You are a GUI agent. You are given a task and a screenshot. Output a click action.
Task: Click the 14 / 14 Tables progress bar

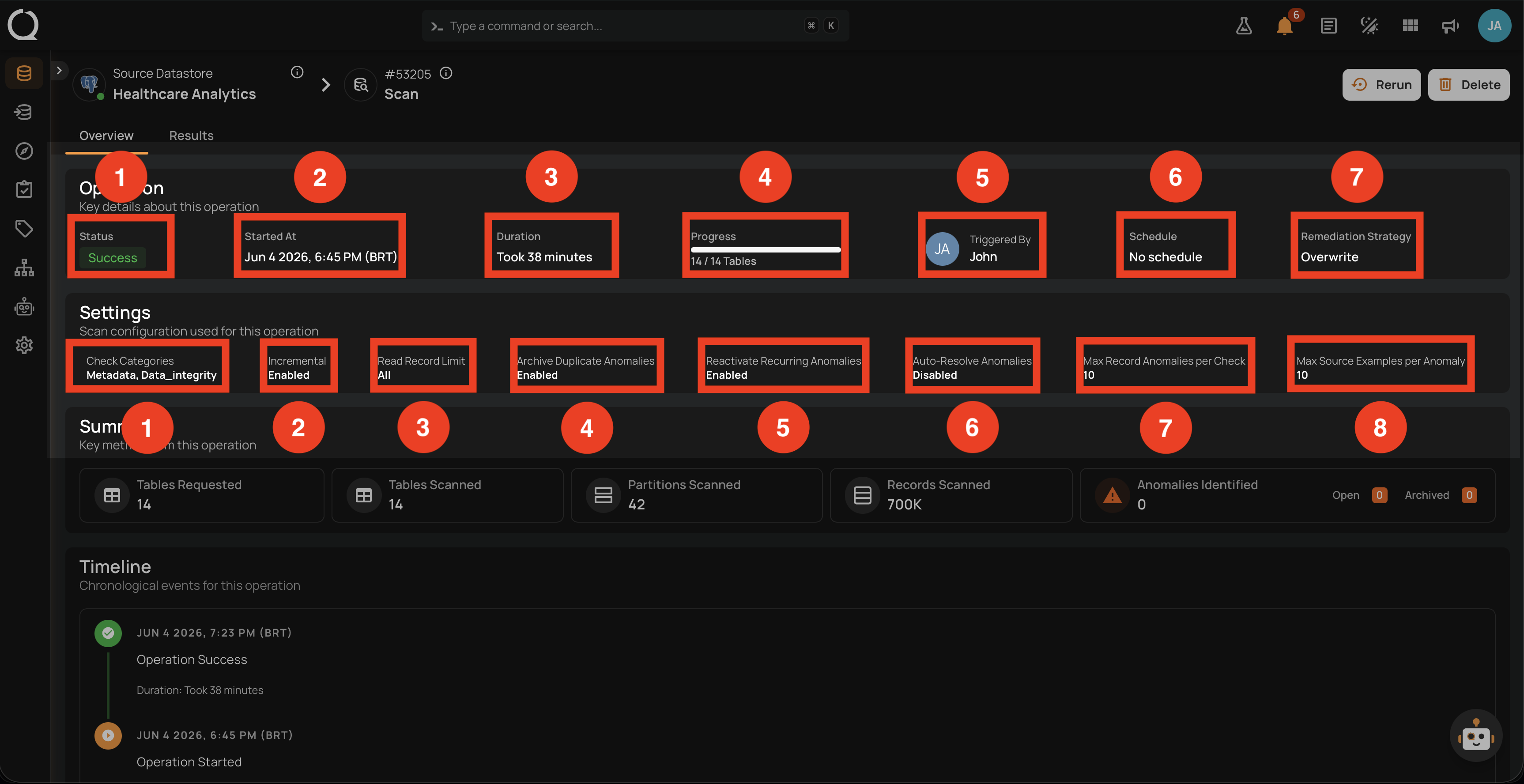(x=765, y=250)
